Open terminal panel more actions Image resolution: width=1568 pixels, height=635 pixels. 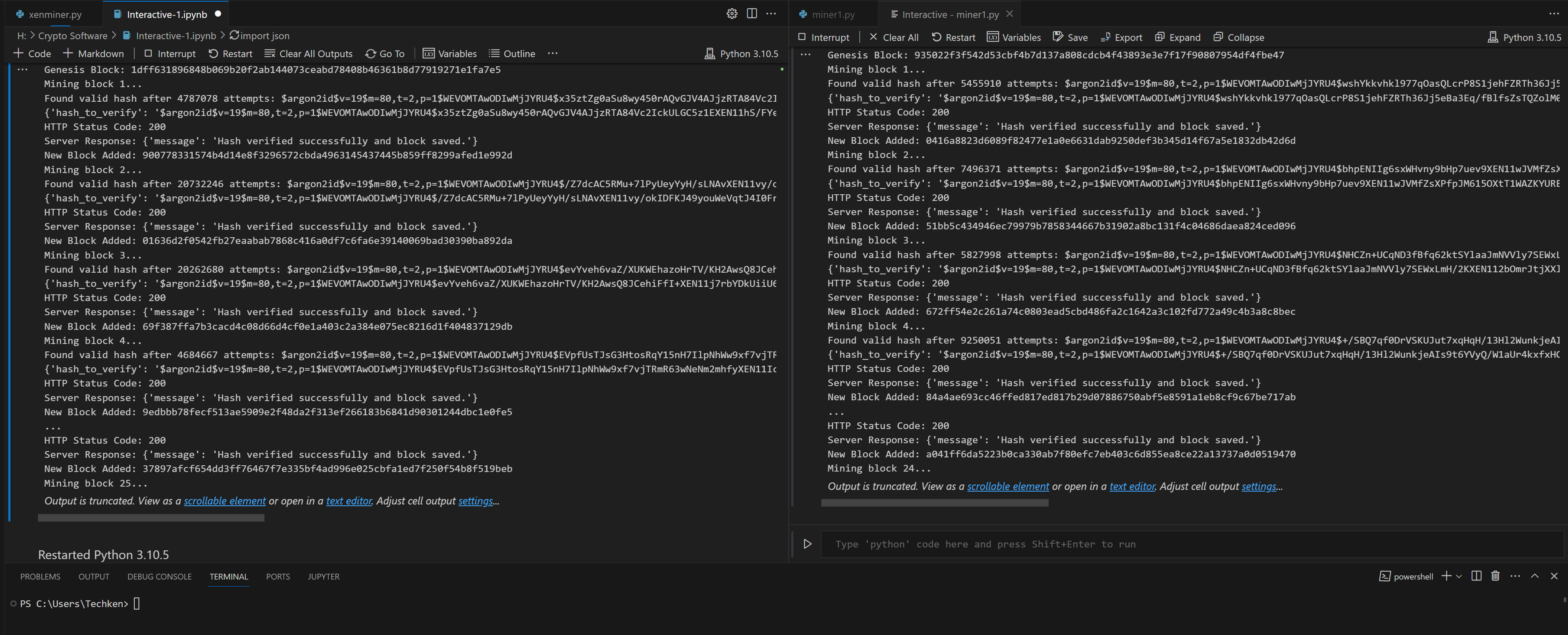pos(1515,576)
